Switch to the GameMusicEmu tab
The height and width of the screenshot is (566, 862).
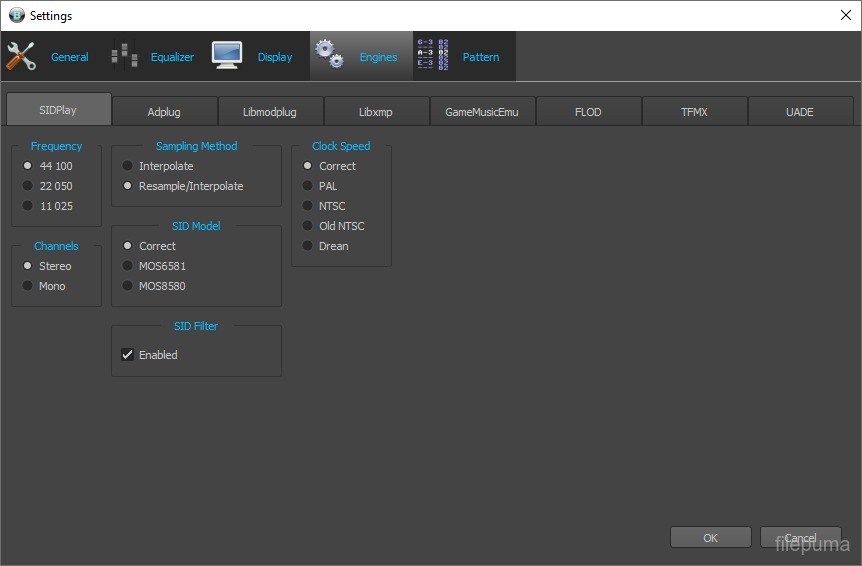(482, 112)
